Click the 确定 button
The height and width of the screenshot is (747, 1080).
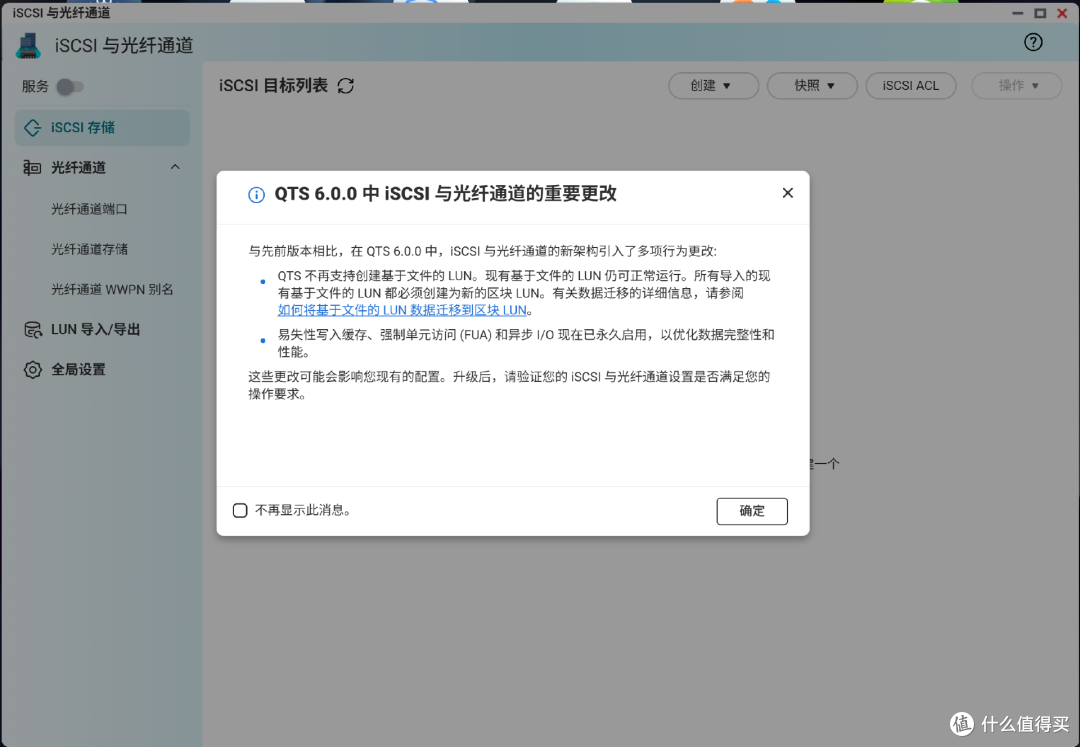point(751,511)
